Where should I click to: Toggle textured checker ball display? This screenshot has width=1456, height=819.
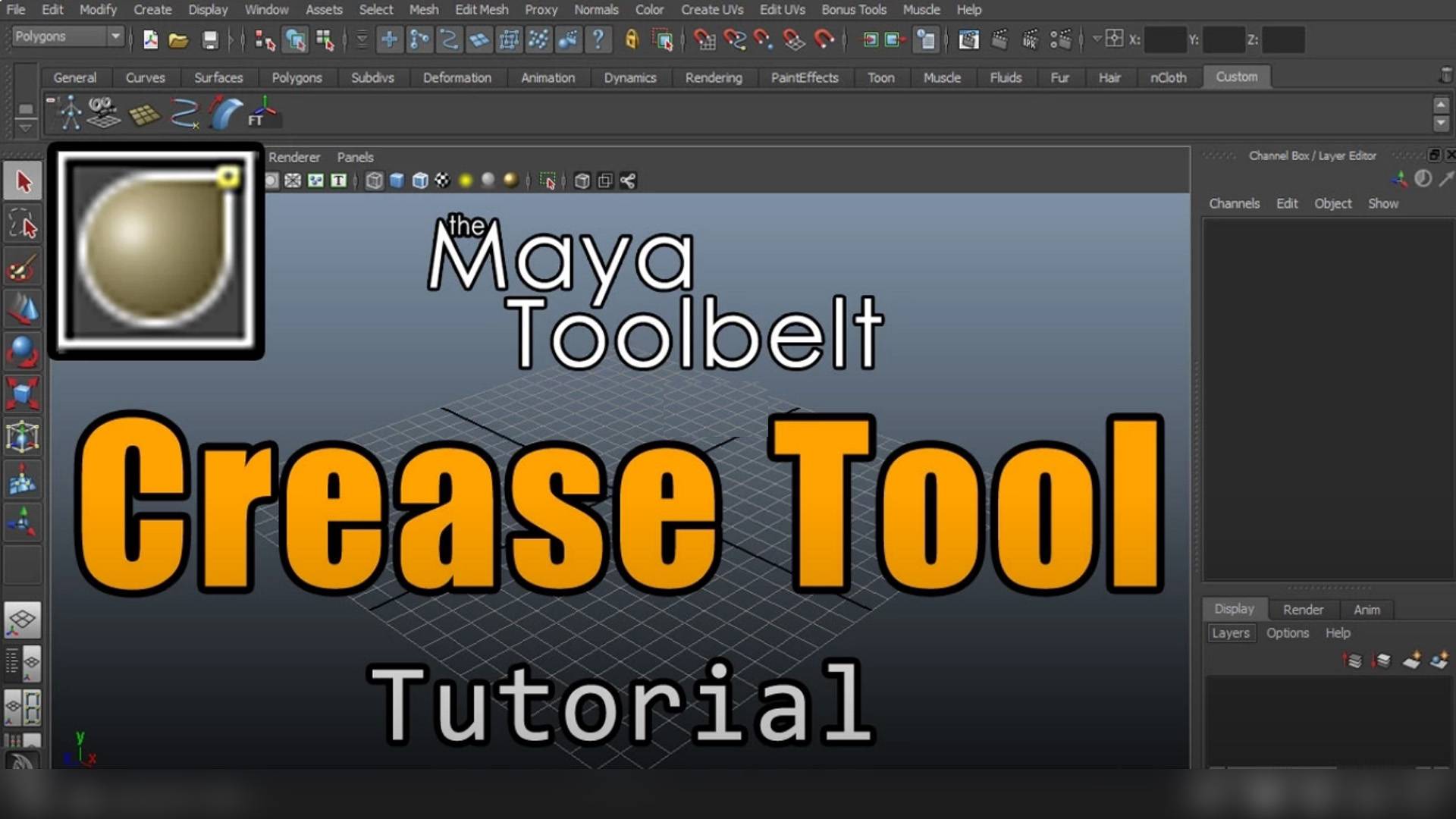442,180
